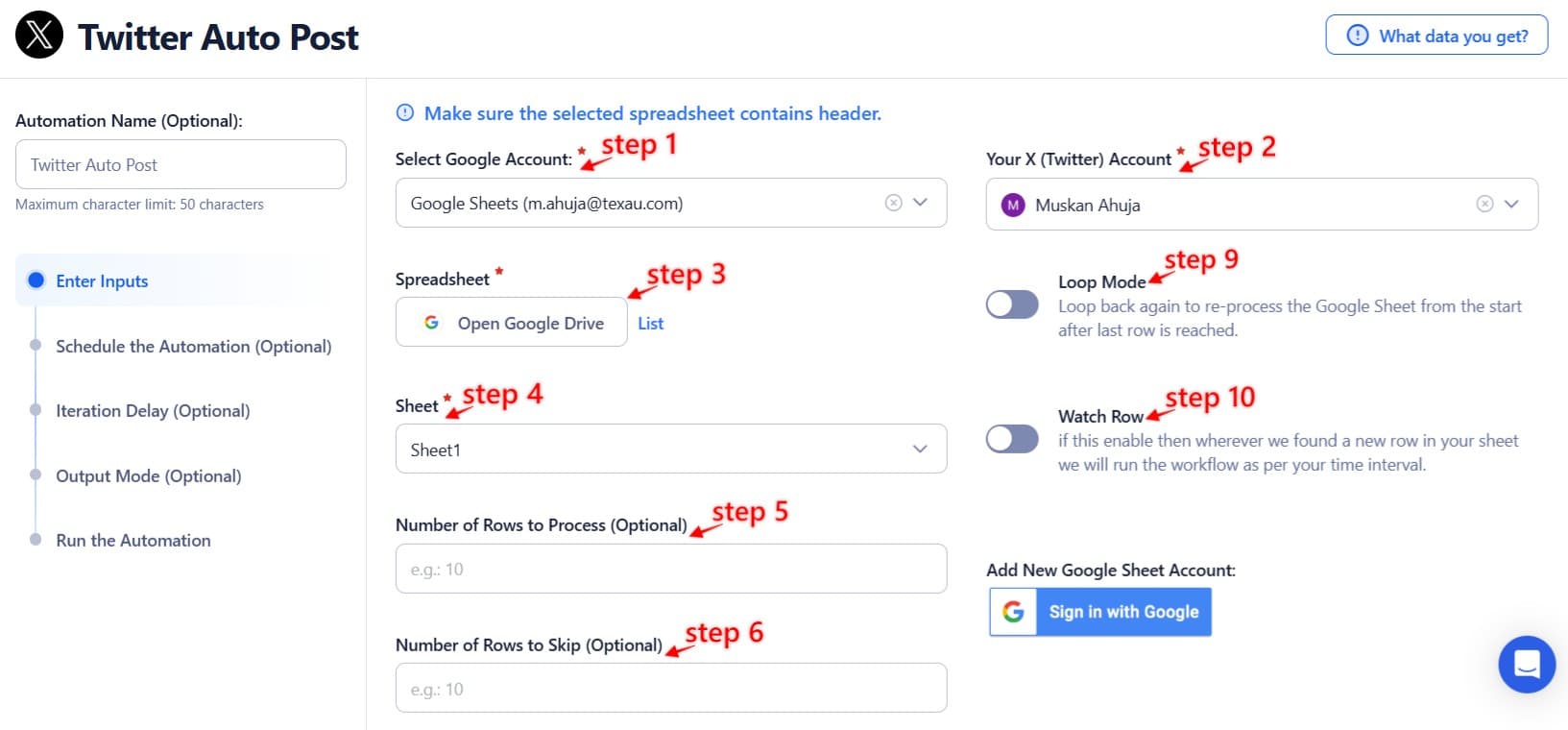This screenshot has width=1568, height=730.
Task: Click the Sign in with Google button
Action: [1123, 612]
